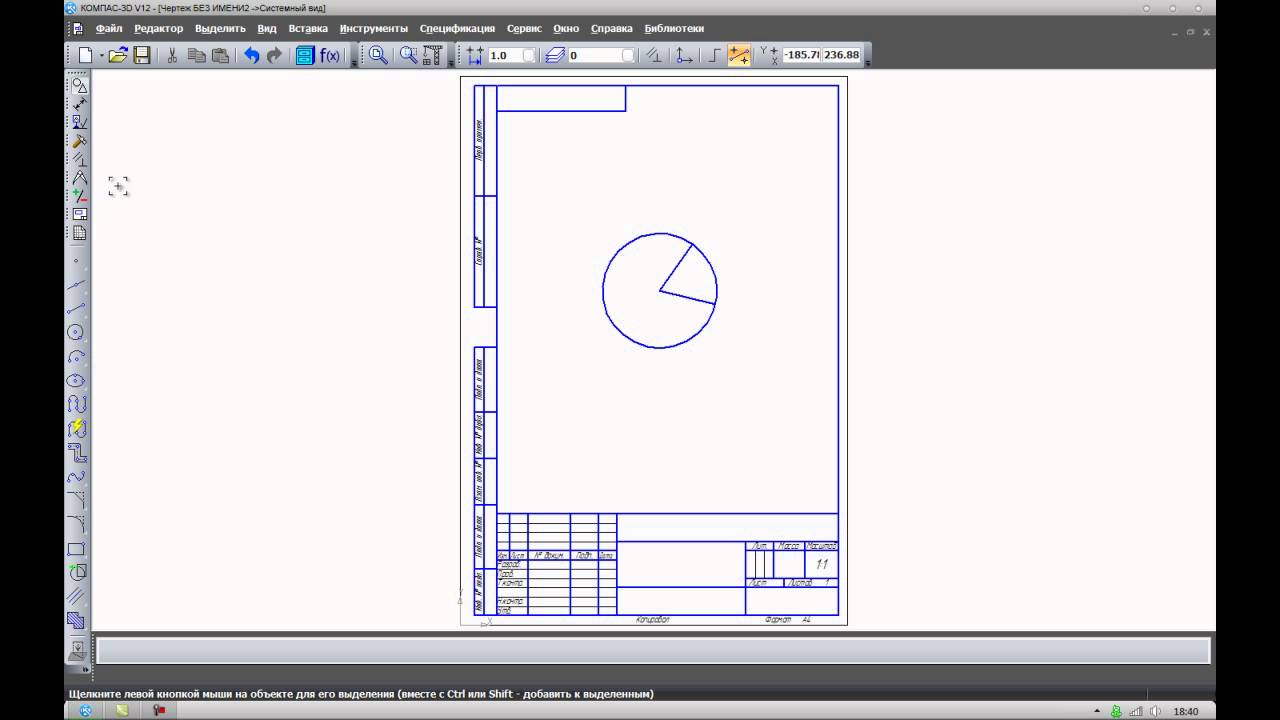Select the Fillet tool
This screenshot has height=720, width=1280.
tap(76, 525)
